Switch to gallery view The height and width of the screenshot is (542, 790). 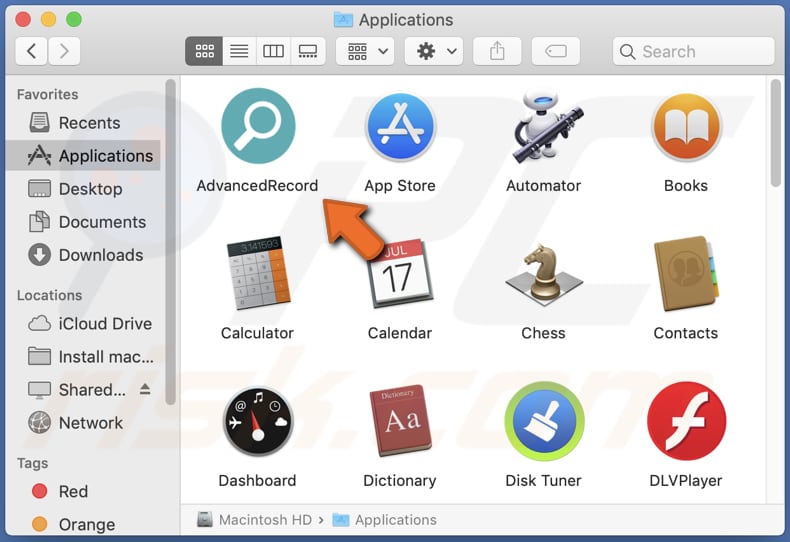[x=308, y=51]
